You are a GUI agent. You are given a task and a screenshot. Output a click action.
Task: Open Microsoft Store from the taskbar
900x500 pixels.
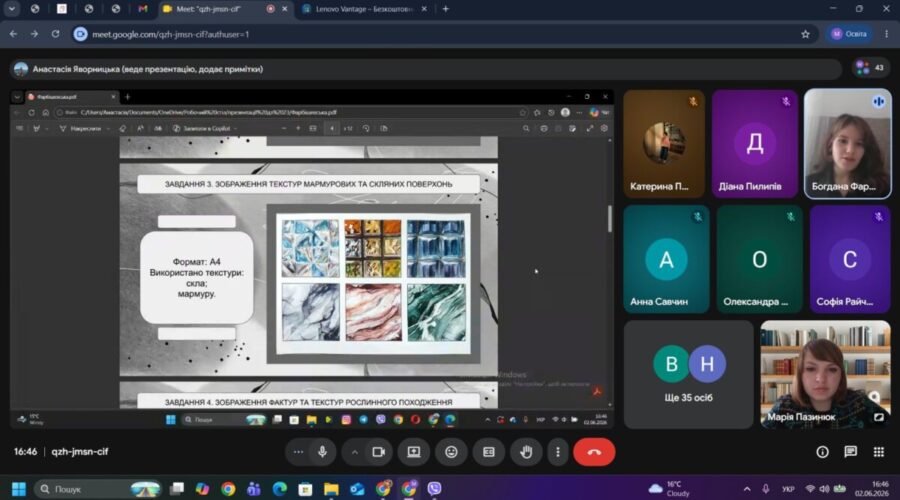(x=305, y=489)
